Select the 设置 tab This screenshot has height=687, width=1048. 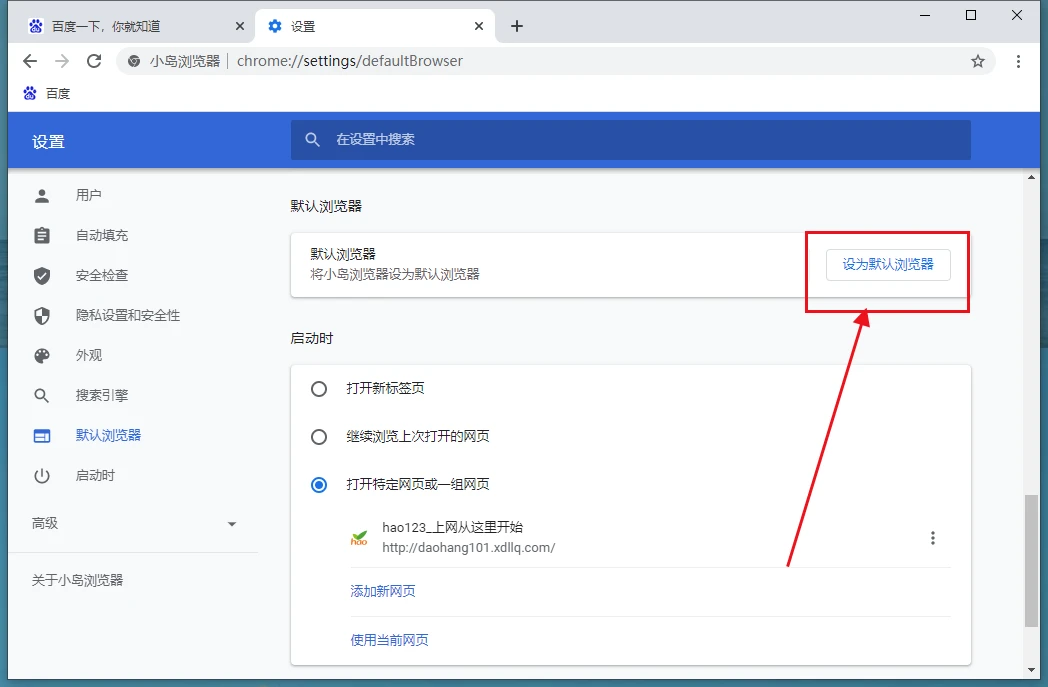click(x=376, y=26)
